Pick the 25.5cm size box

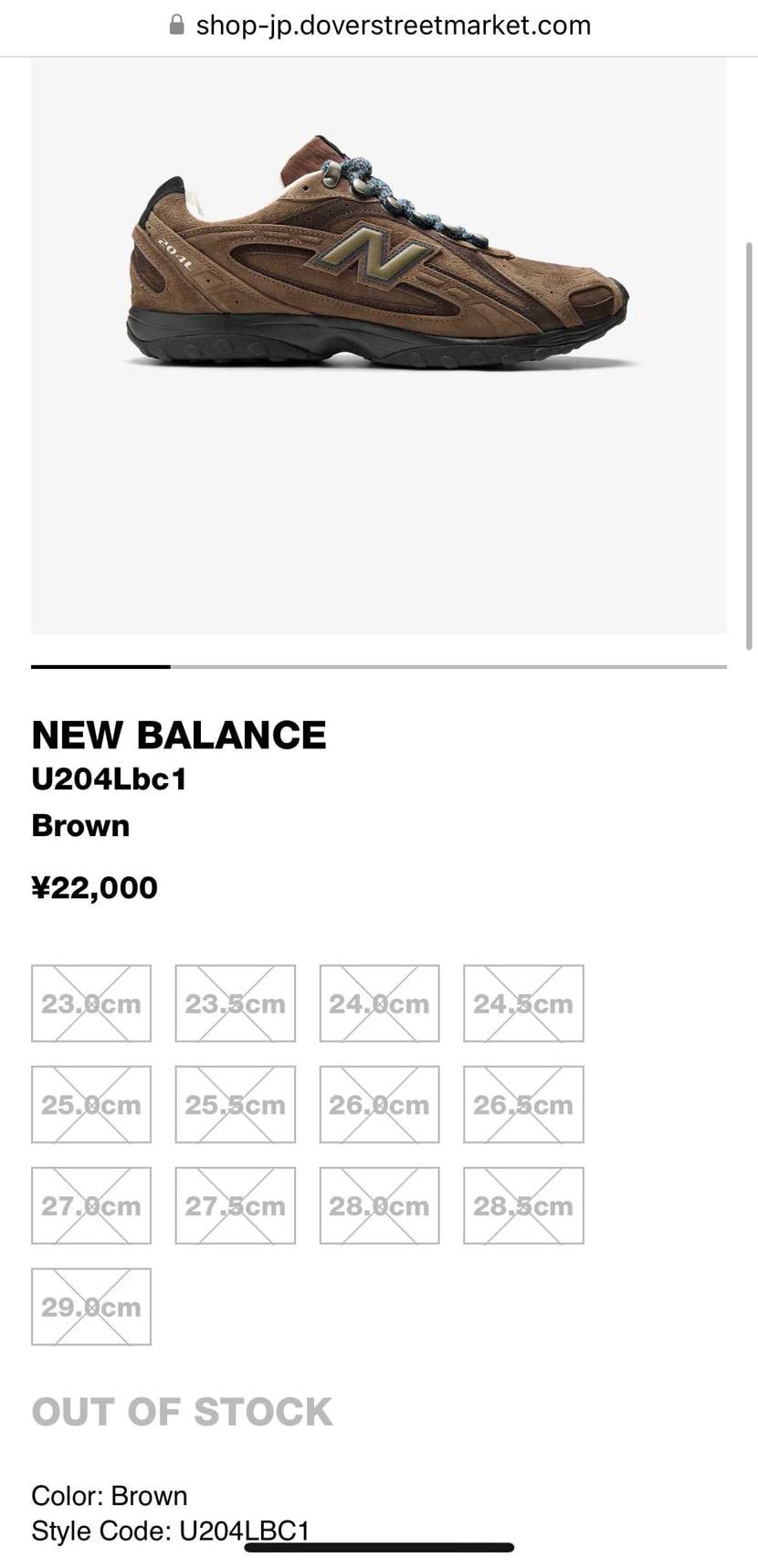[x=236, y=1104]
